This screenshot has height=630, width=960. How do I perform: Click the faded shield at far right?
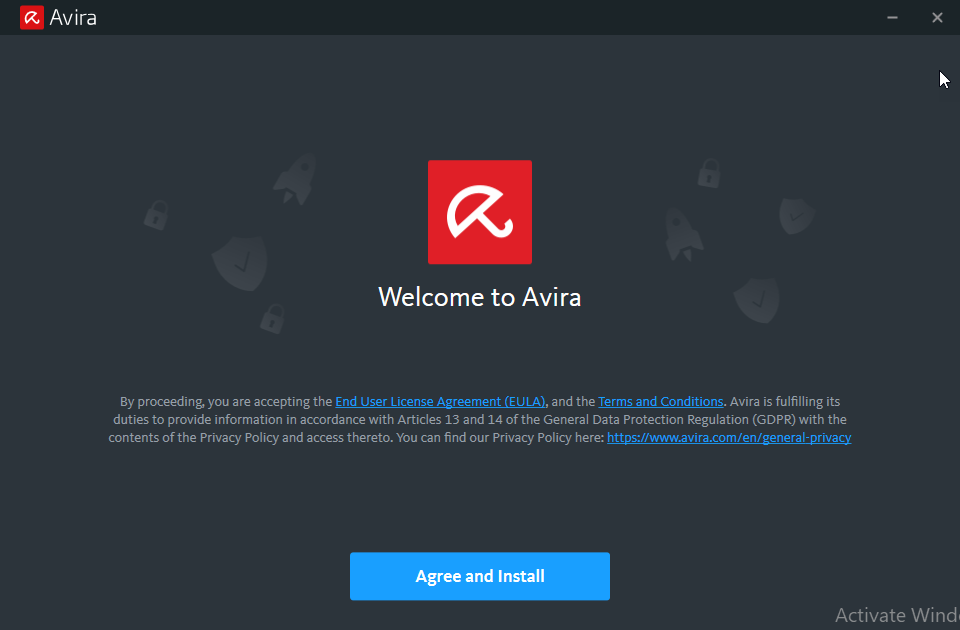(x=797, y=214)
